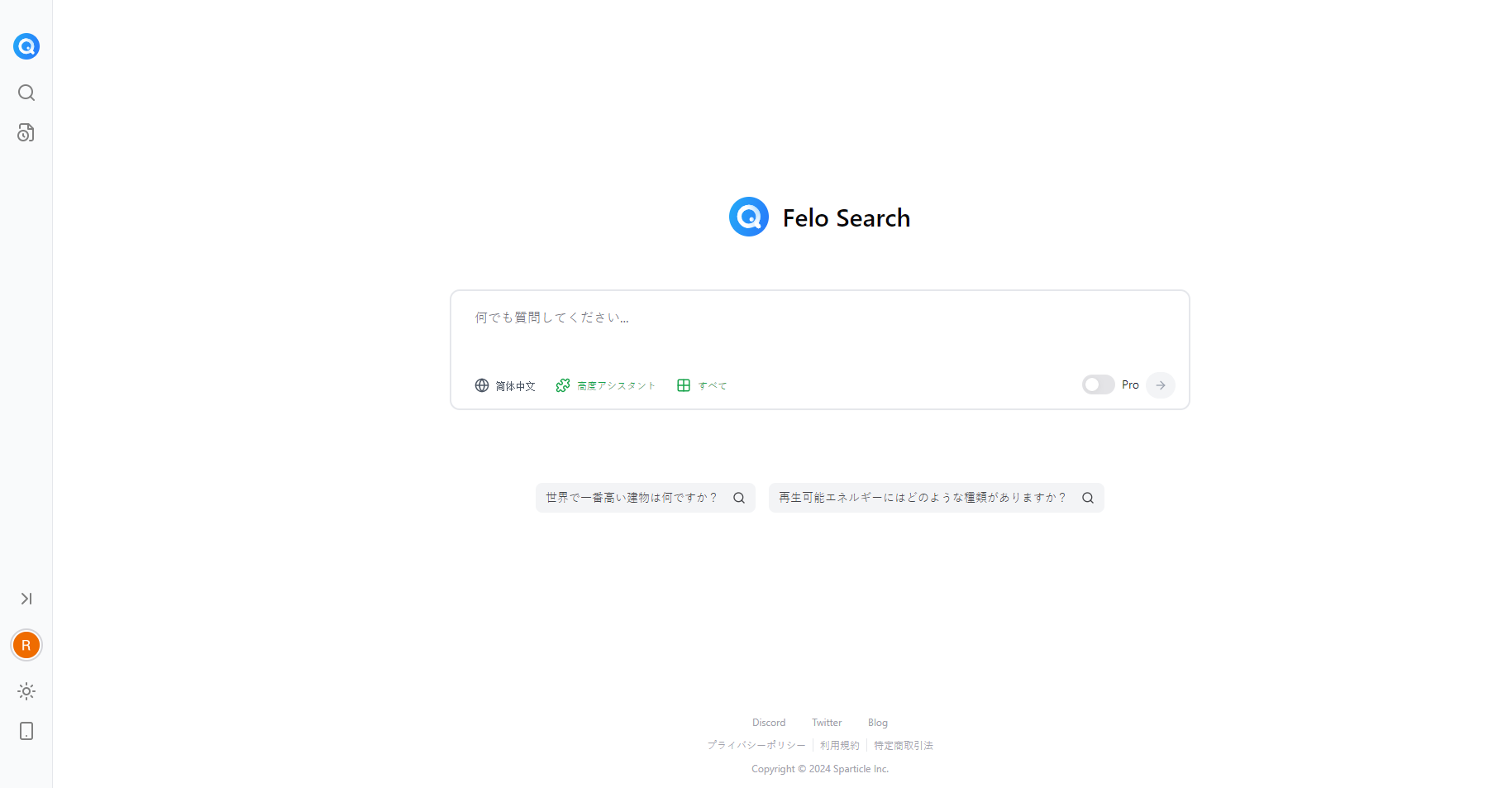Click the Pro label
The image size is (1512, 788).
pyautogui.click(x=1130, y=384)
